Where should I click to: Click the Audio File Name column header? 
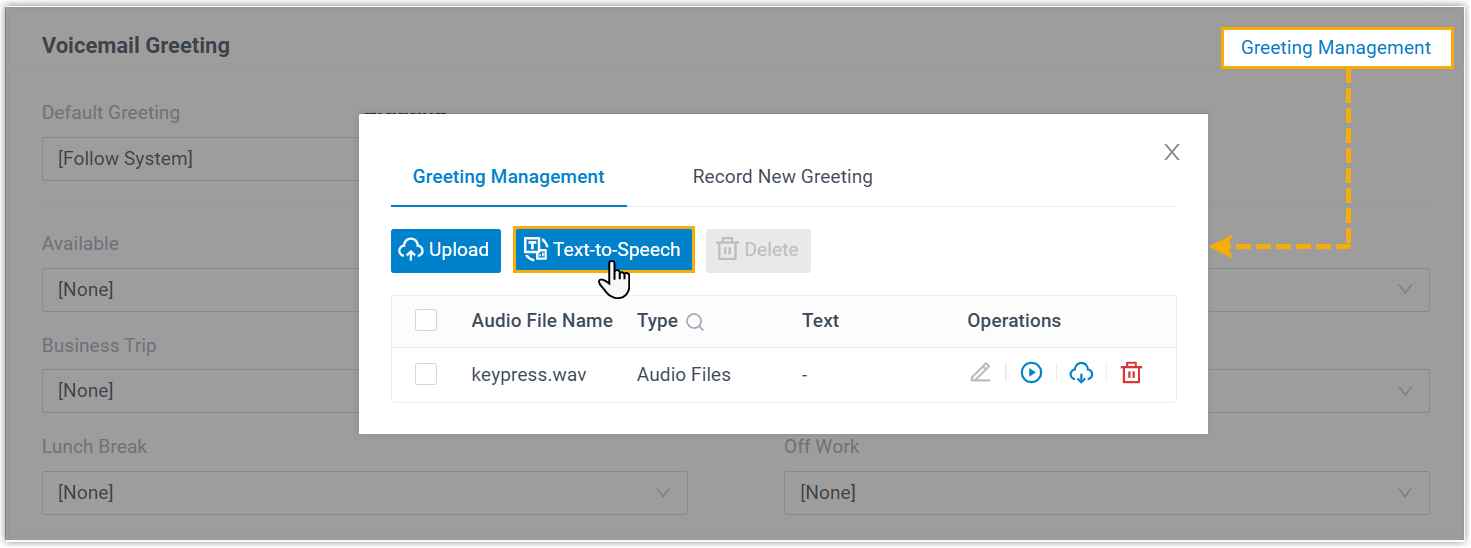click(x=542, y=321)
